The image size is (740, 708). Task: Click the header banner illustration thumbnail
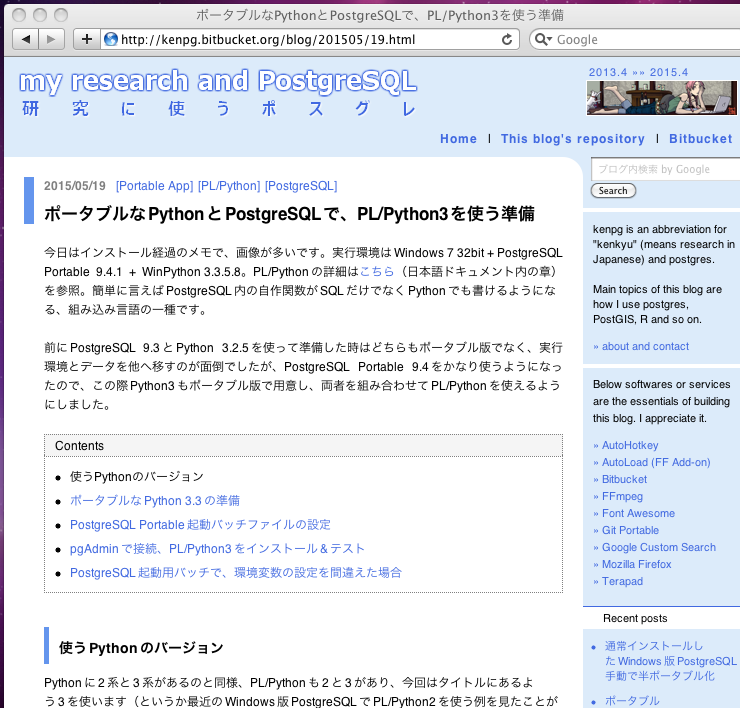point(662,98)
